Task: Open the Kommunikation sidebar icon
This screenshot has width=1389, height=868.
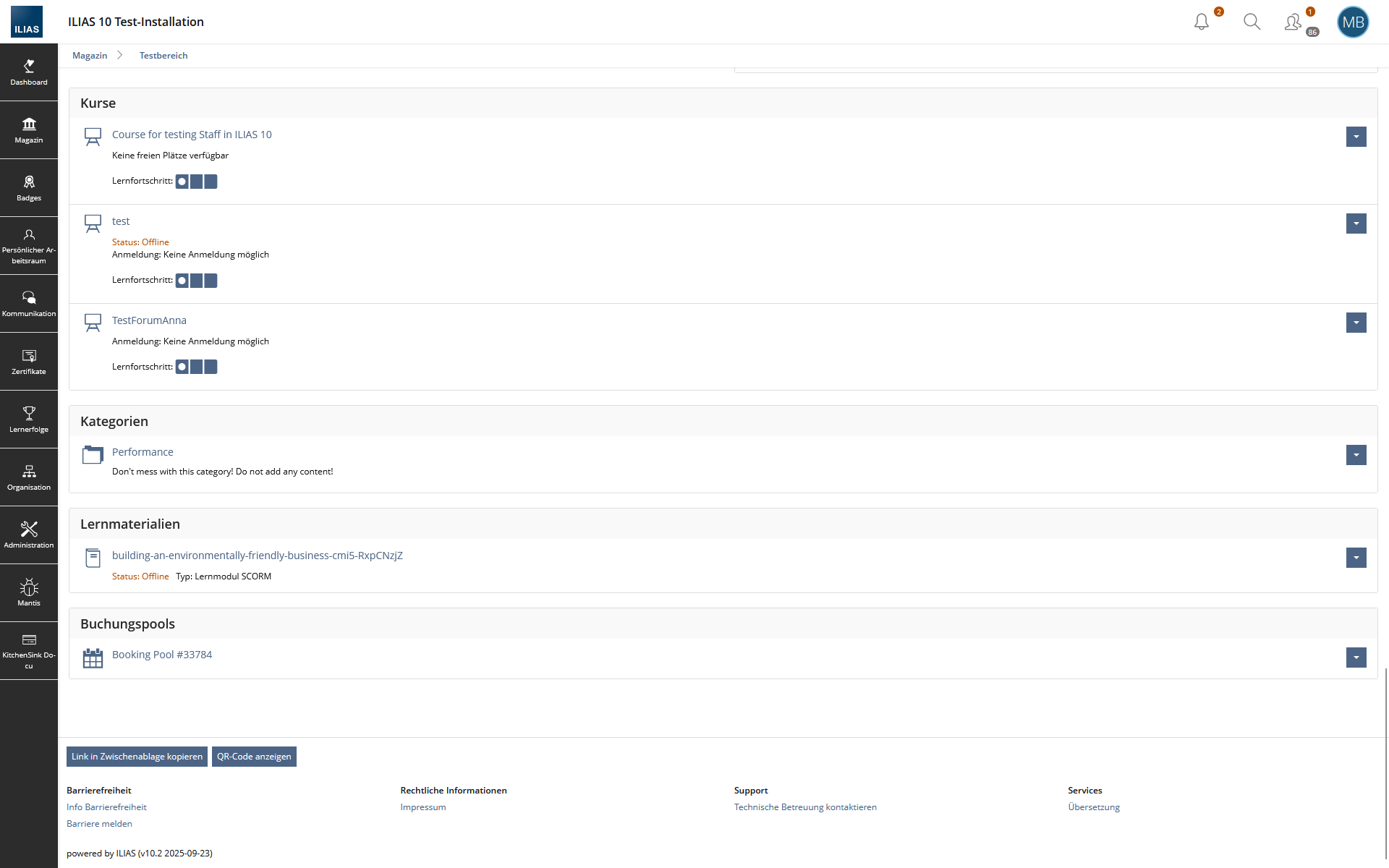Action: pyautogui.click(x=29, y=303)
